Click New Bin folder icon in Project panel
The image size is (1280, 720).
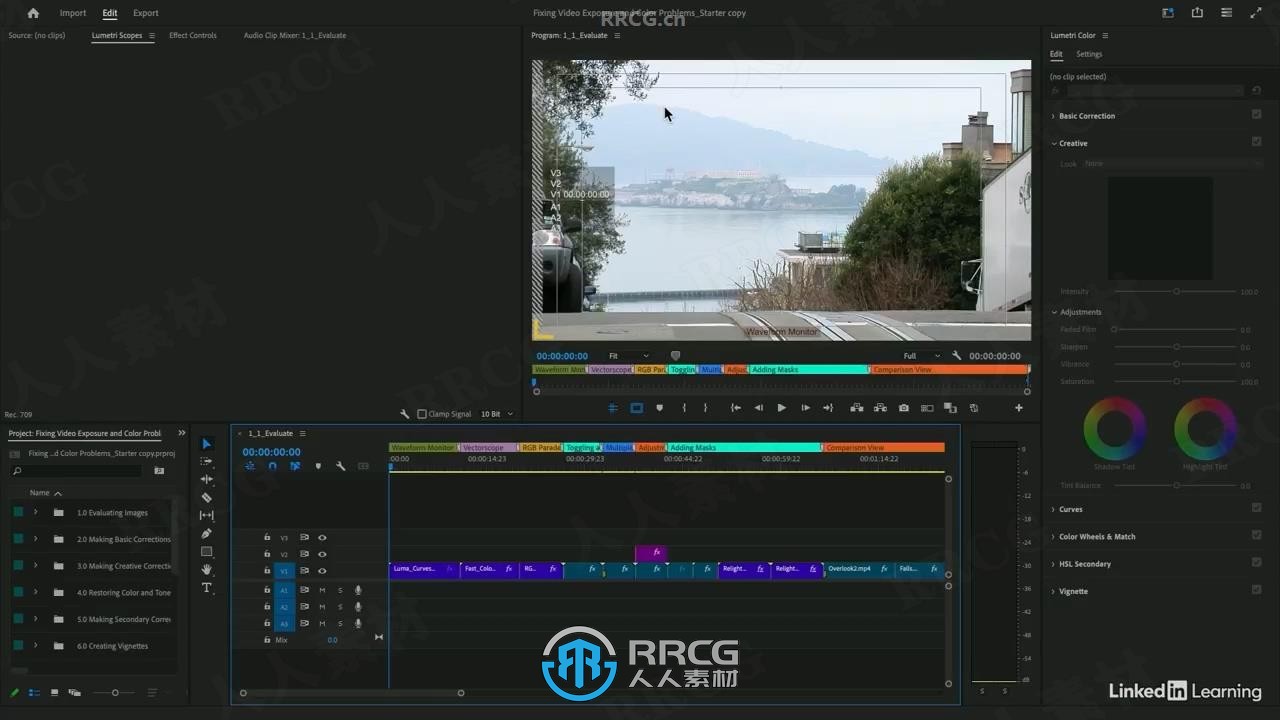pyautogui.click(x=159, y=470)
